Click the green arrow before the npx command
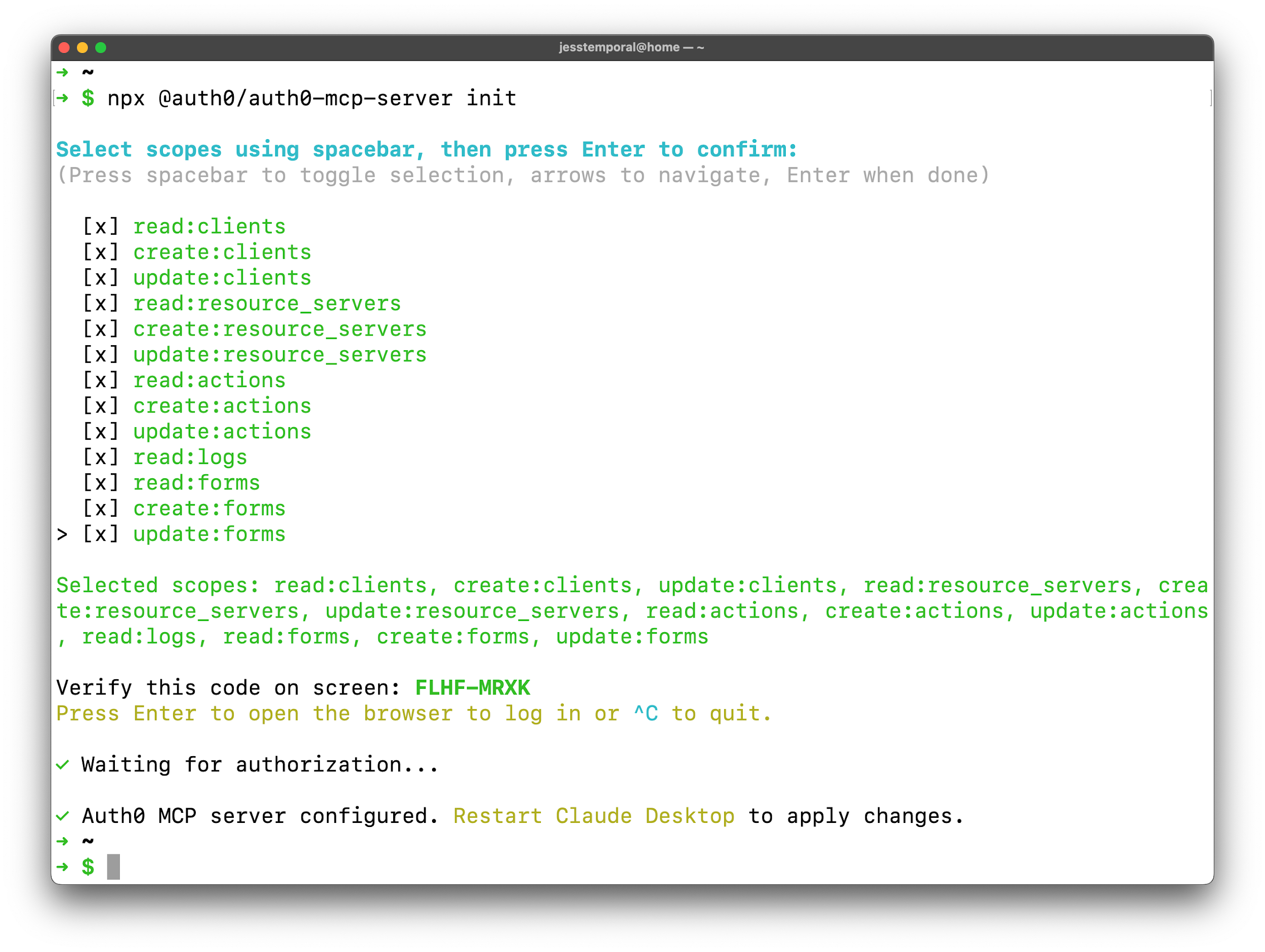 [x=62, y=98]
